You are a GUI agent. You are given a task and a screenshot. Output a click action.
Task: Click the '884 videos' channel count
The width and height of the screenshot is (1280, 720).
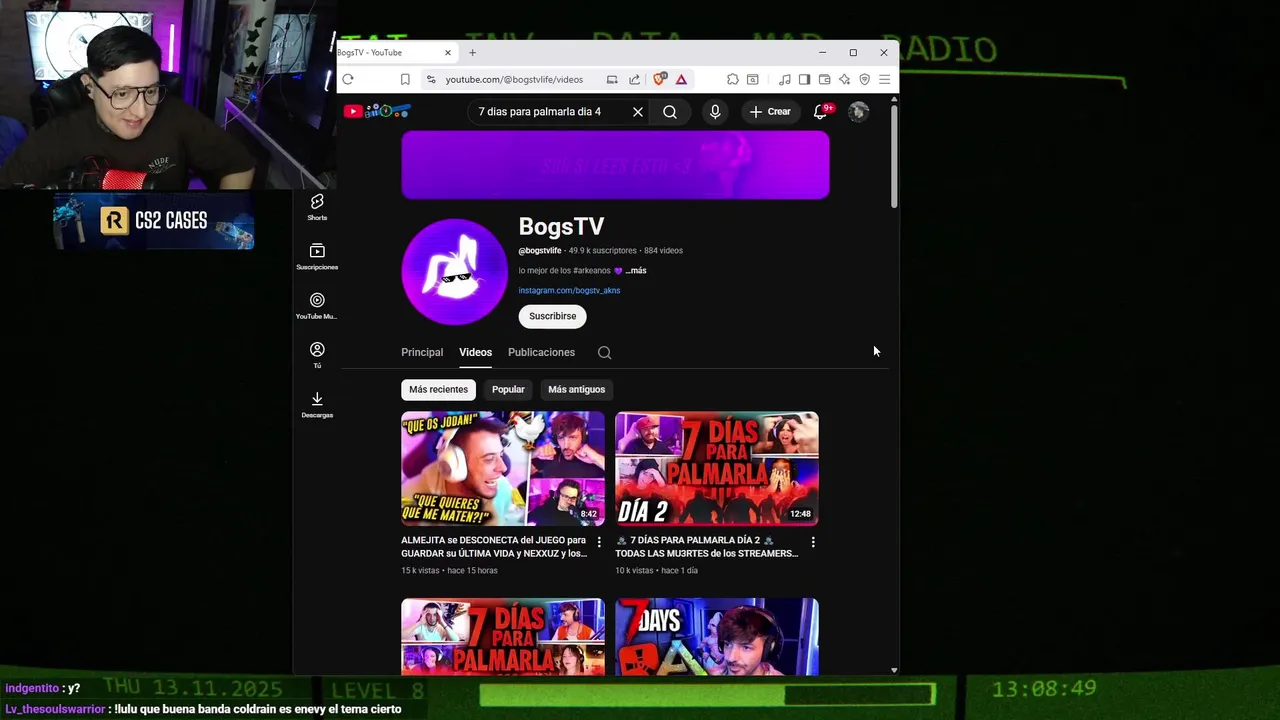tap(663, 251)
